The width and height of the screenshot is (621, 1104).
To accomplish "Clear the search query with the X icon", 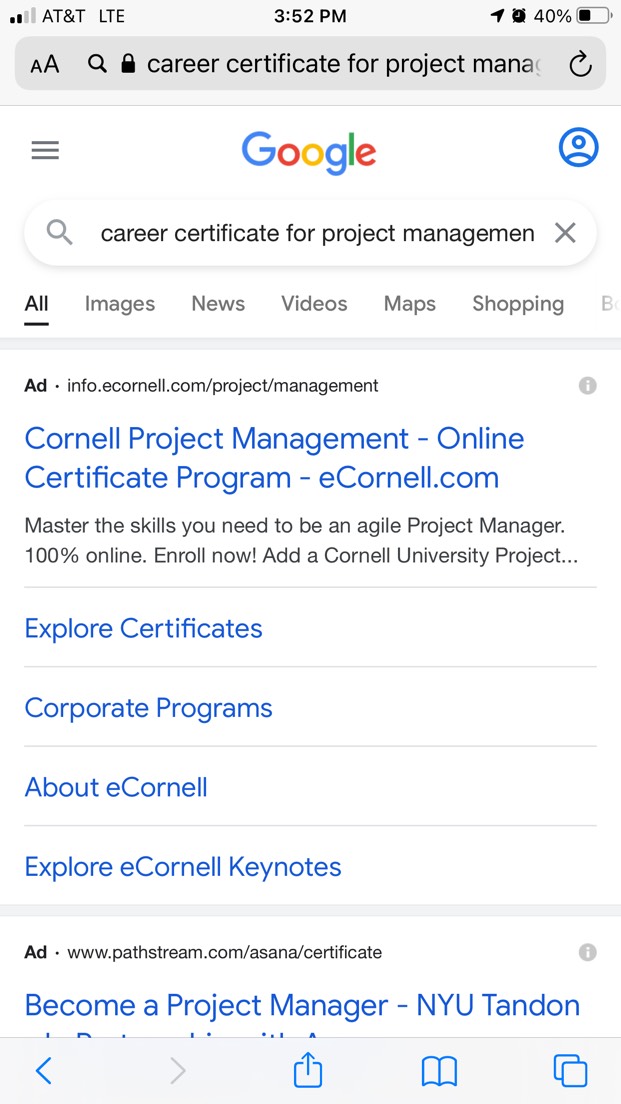I will click(565, 232).
